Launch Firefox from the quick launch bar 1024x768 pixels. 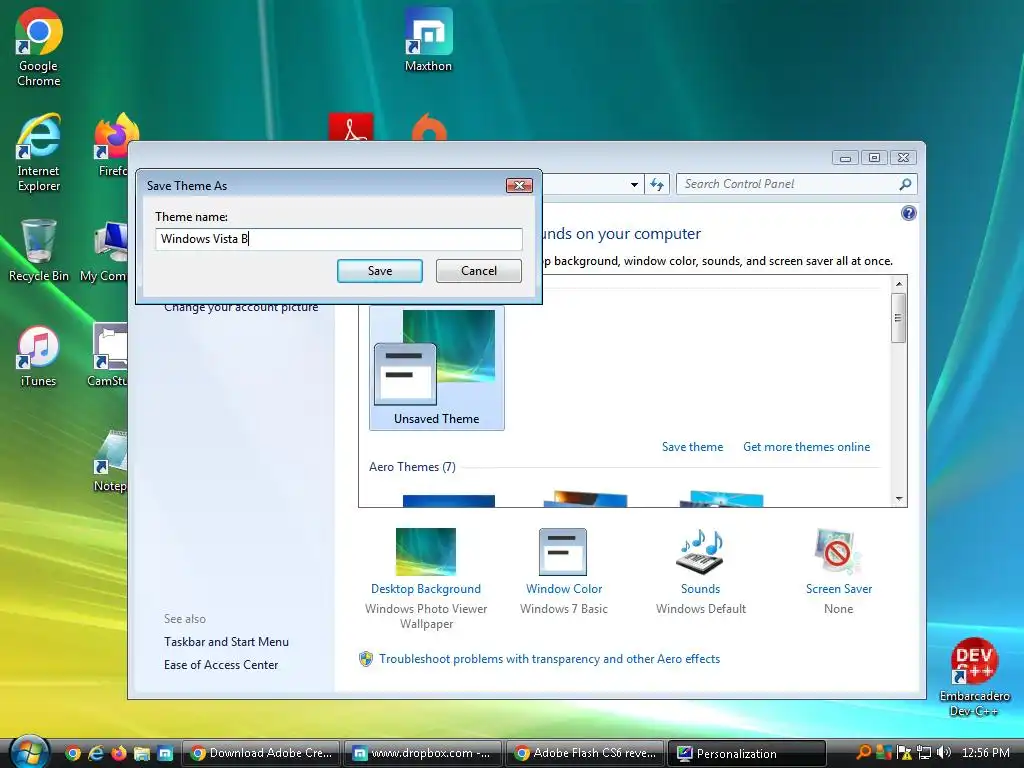[119, 753]
